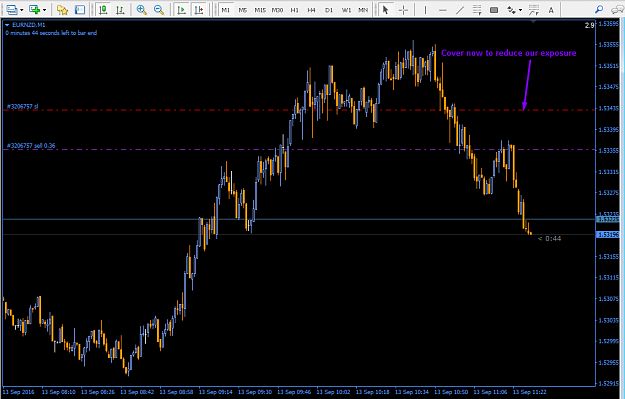Select the rectangle shape tool
Screen dimensions: 625x399
click(x=494, y=10)
